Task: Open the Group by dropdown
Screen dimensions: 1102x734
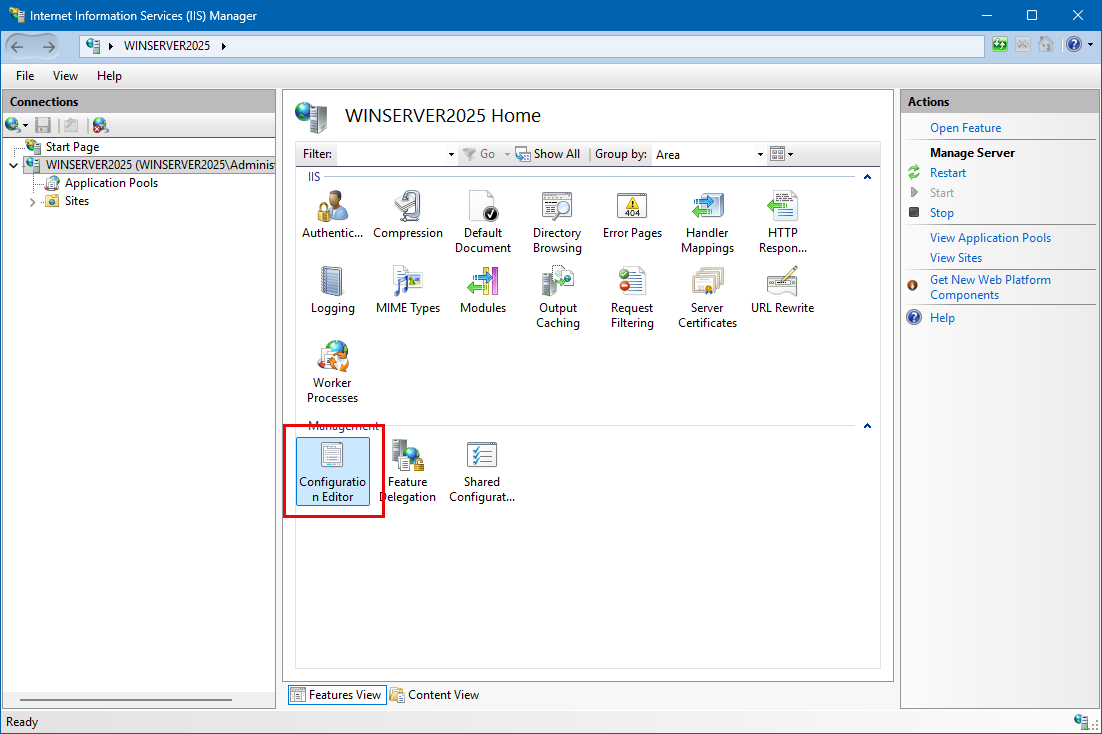Action: point(759,154)
